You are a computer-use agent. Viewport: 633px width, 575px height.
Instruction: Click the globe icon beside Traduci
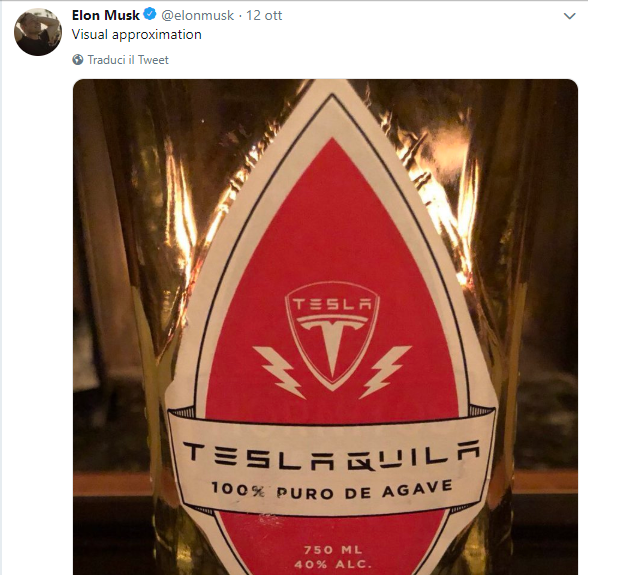click(x=78, y=60)
